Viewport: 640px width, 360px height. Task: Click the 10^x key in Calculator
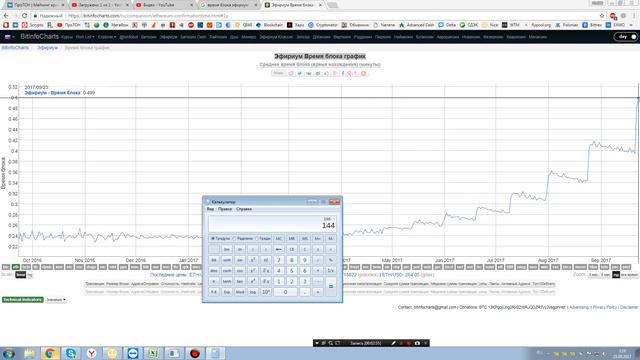(x=266, y=292)
